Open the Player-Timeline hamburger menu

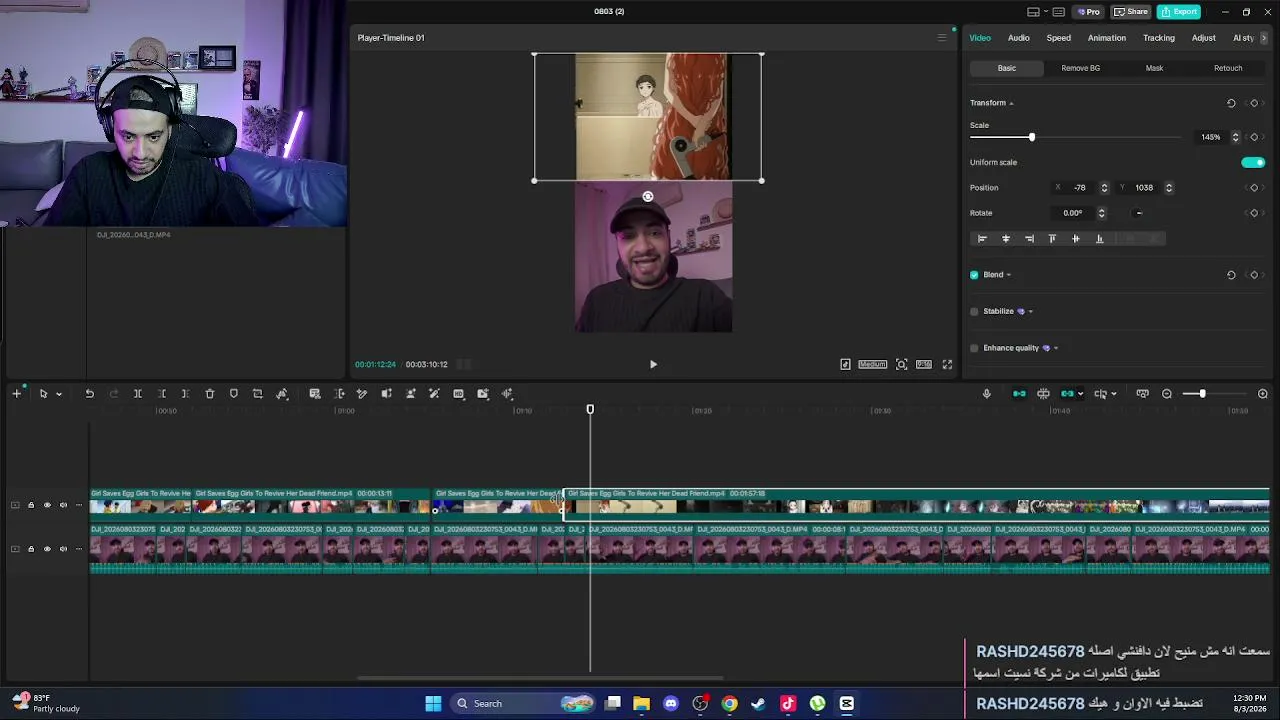tap(941, 38)
